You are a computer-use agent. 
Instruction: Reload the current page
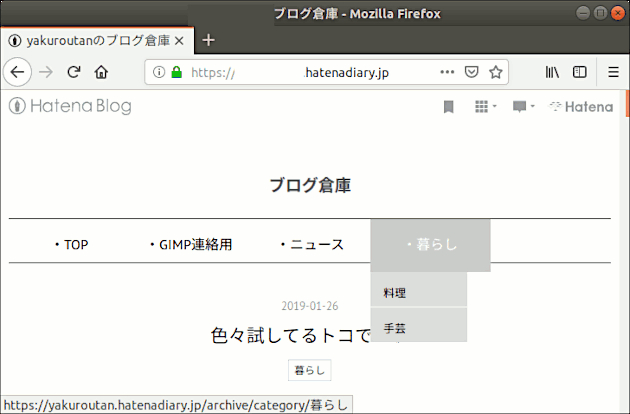74,72
